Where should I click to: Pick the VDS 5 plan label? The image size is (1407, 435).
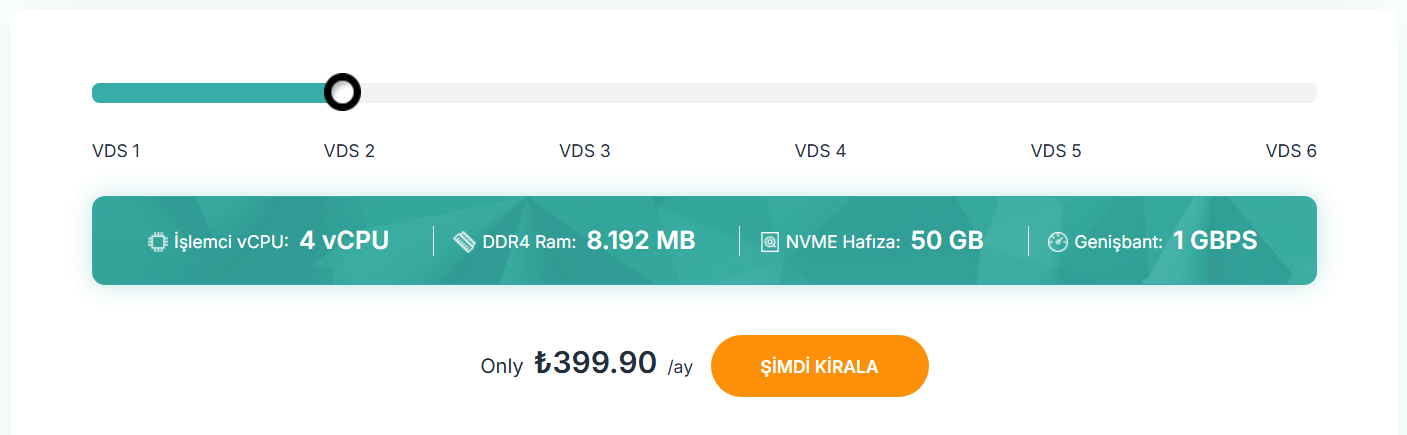click(x=1056, y=152)
